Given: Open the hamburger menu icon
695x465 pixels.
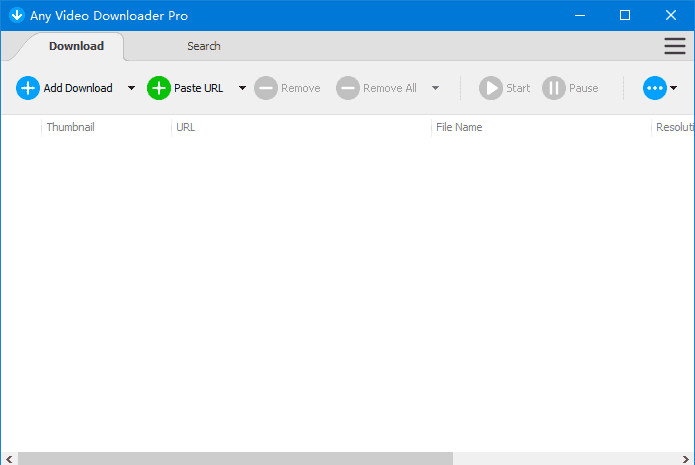Looking at the screenshot, I should 675,46.
